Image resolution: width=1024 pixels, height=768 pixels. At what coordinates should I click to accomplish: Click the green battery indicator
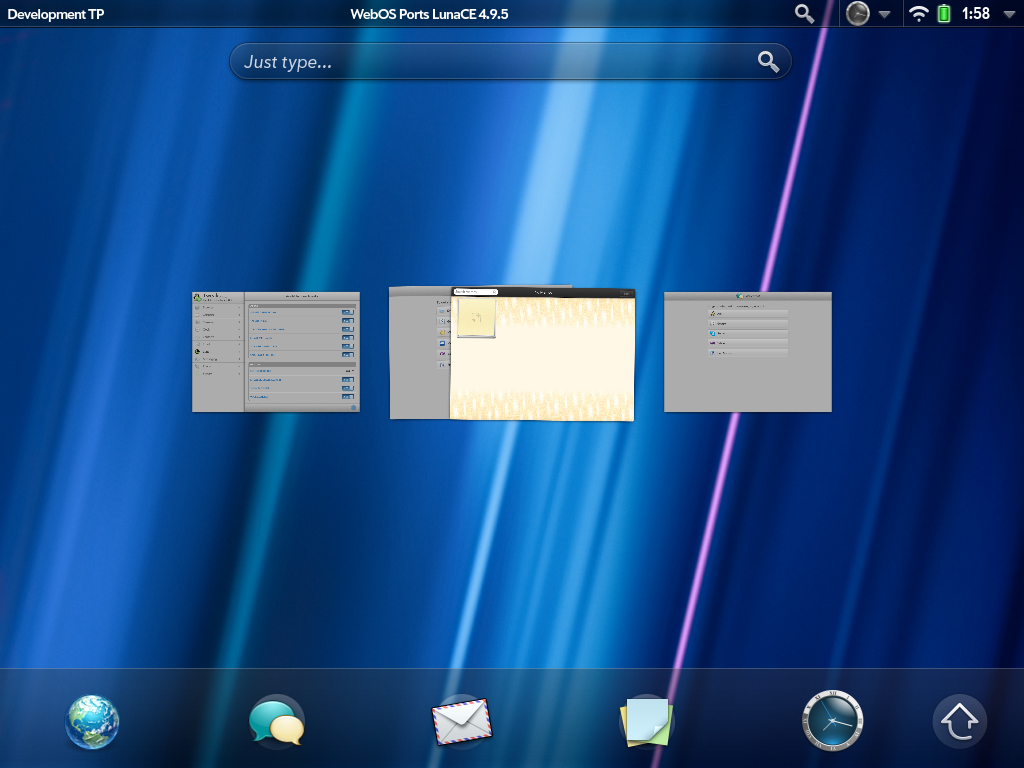tap(944, 13)
